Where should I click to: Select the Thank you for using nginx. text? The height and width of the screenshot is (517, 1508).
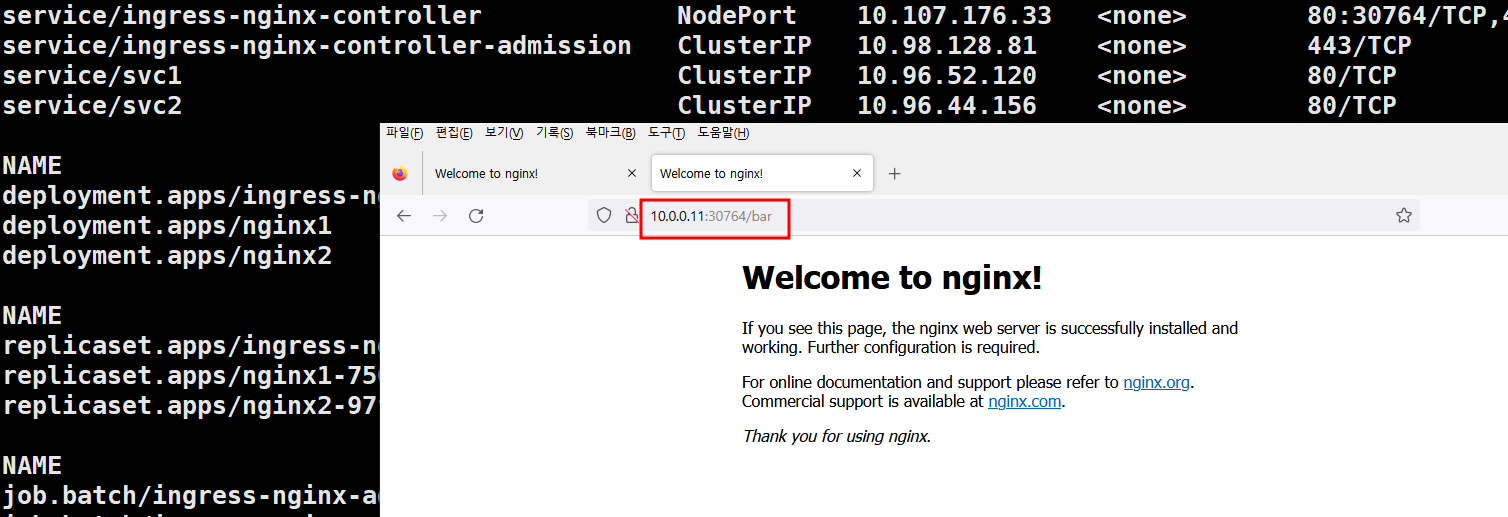837,436
